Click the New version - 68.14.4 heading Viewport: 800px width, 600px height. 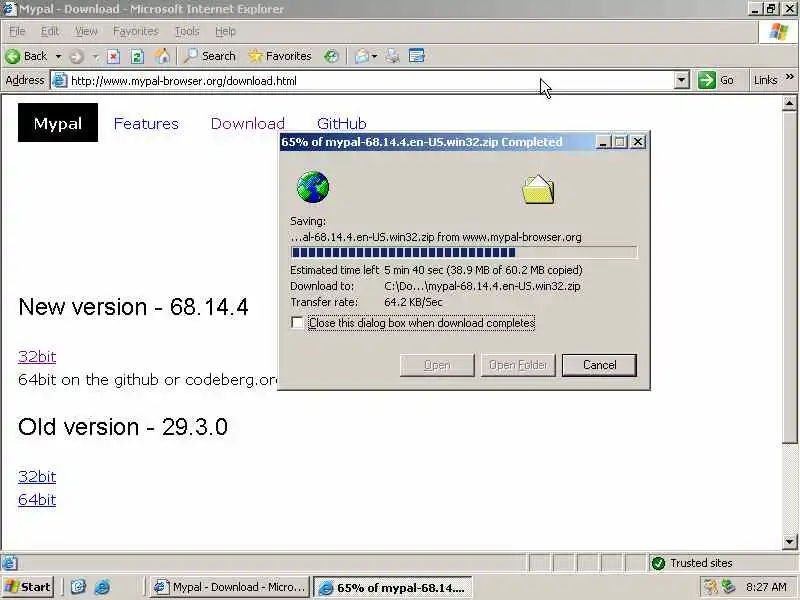tap(133, 307)
